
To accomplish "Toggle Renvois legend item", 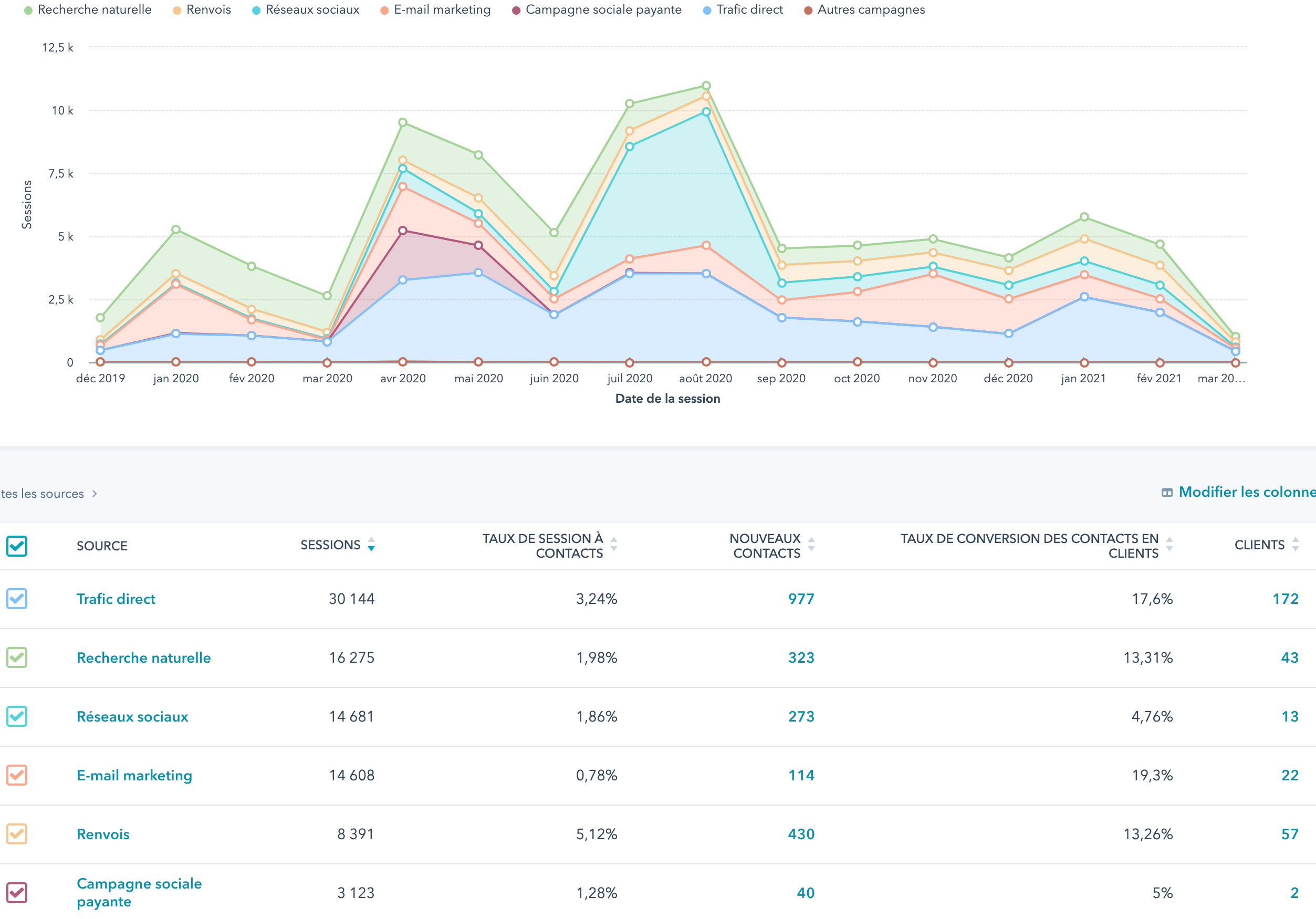I will pyautogui.click(x=202, y=10).
